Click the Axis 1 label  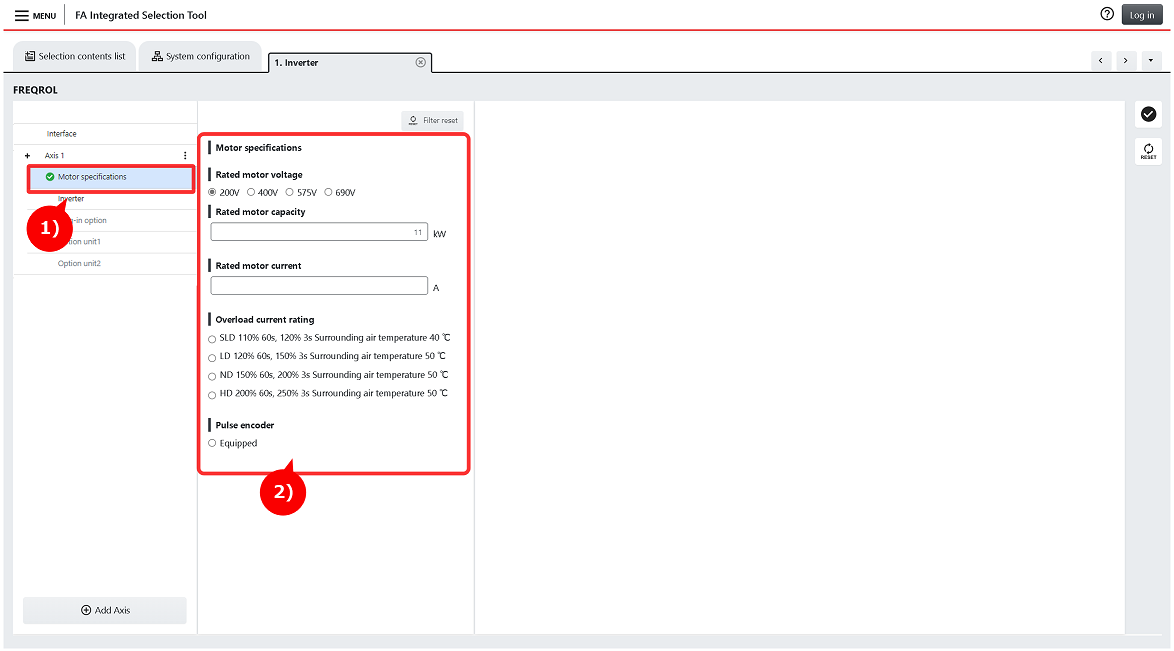54,156
